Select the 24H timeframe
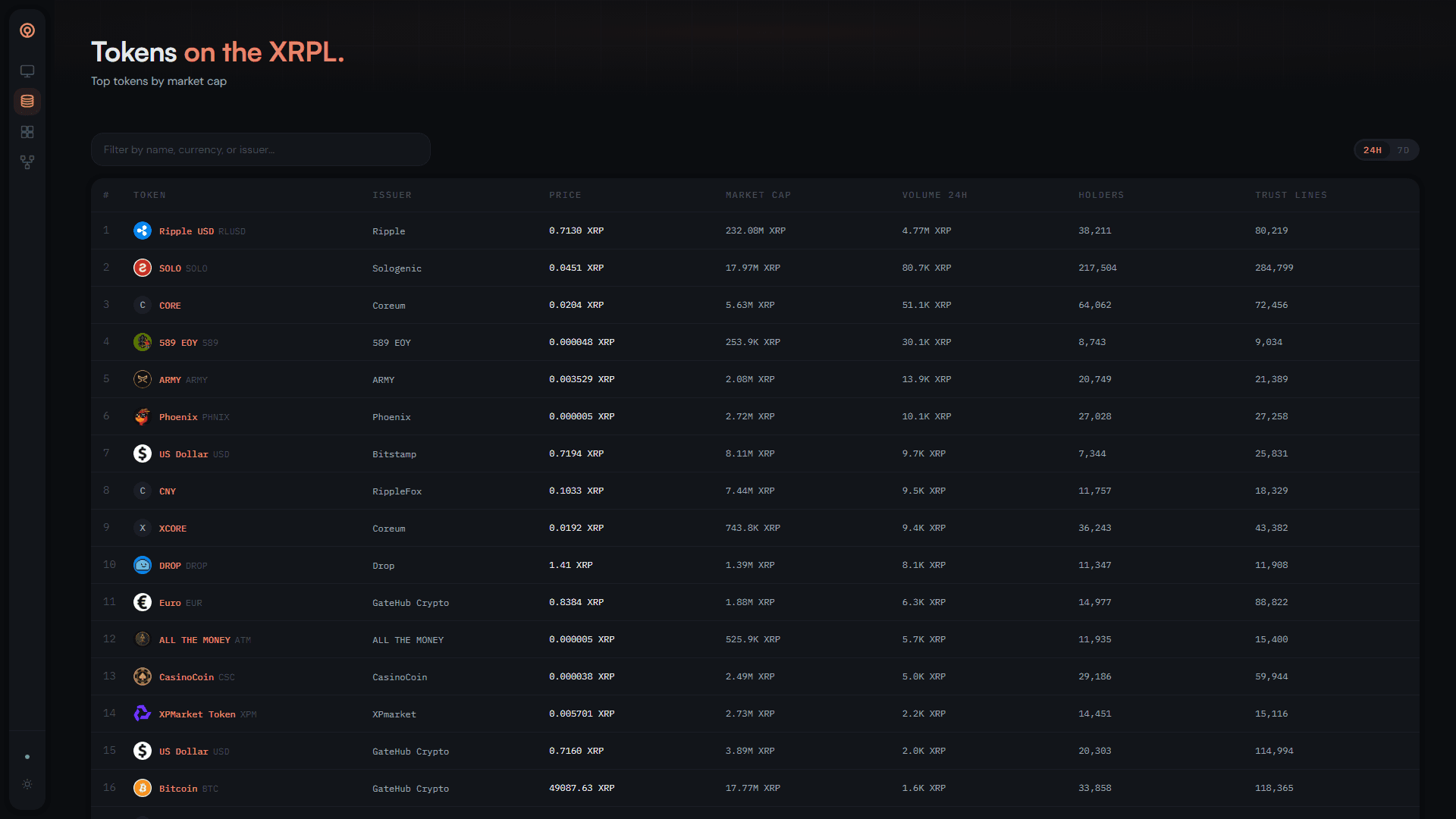Screen dimensions: 1456x819 [1373, 149]
